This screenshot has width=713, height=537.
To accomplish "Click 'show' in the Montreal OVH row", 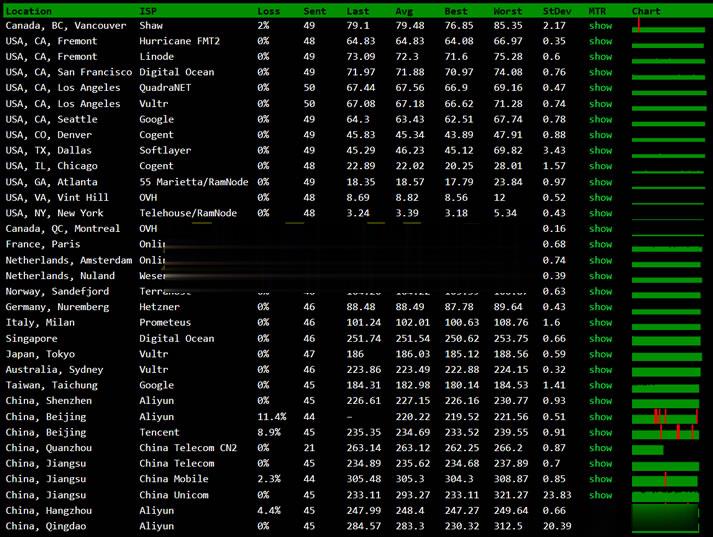I will coord(600,229).
